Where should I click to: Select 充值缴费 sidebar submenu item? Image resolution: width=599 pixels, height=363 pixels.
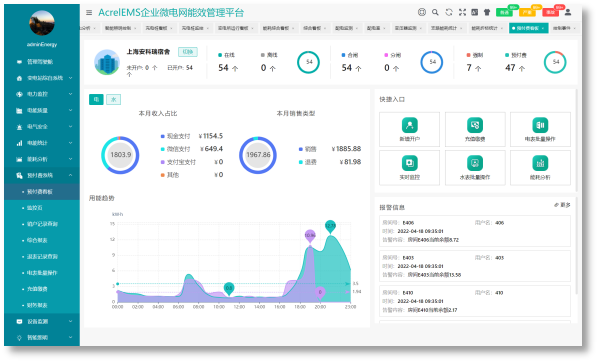42,289
